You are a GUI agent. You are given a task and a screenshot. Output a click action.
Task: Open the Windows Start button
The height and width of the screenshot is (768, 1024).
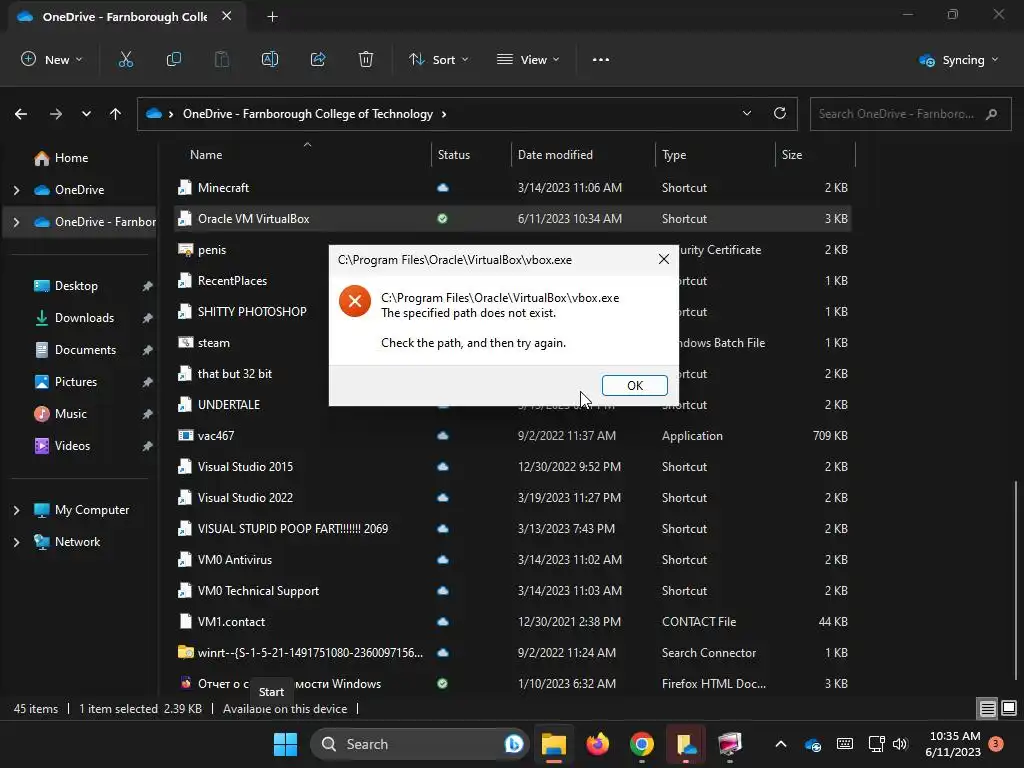click(x=285, y=744)
